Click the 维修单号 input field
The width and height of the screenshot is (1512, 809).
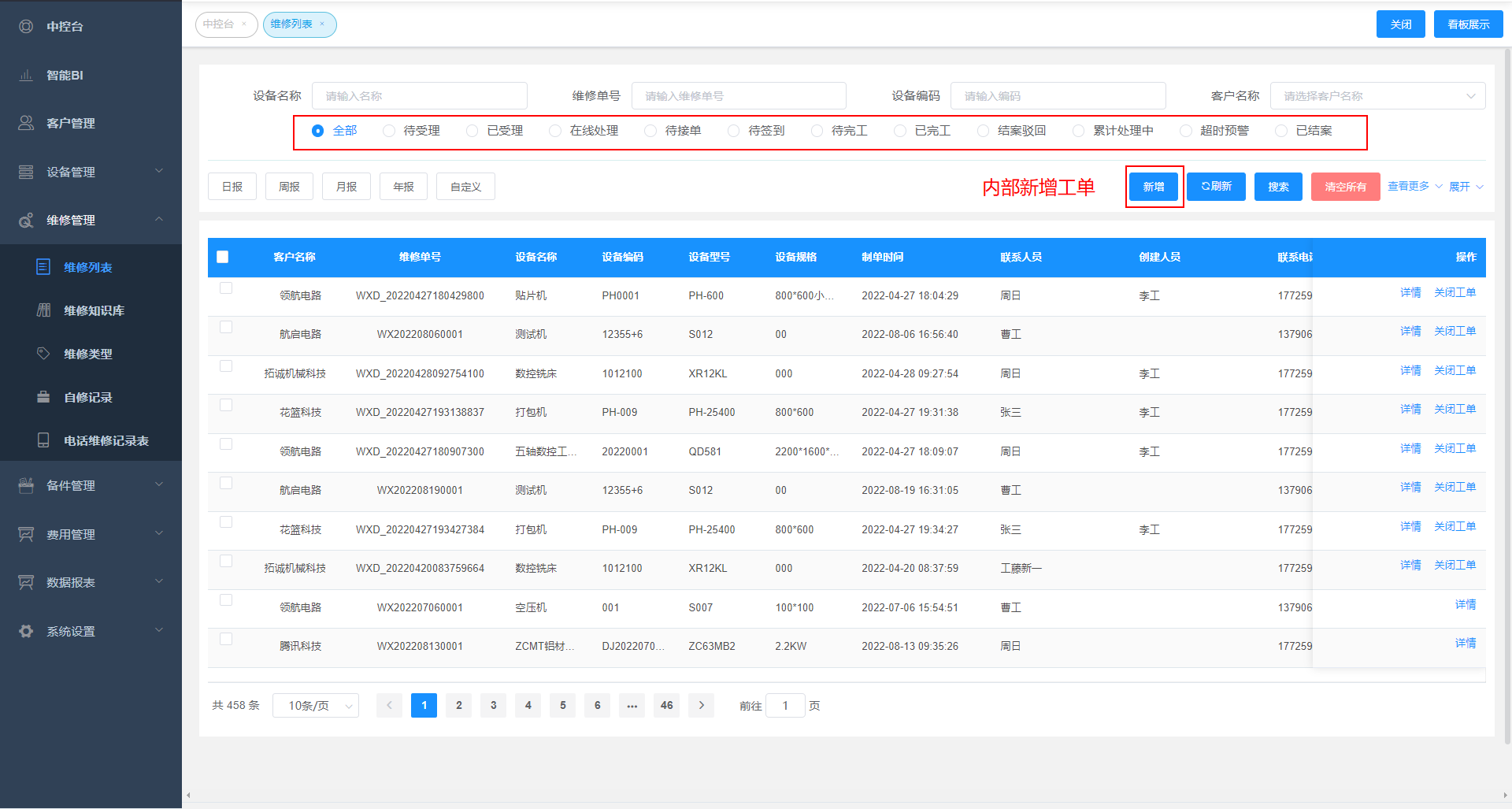coord(739,96)
